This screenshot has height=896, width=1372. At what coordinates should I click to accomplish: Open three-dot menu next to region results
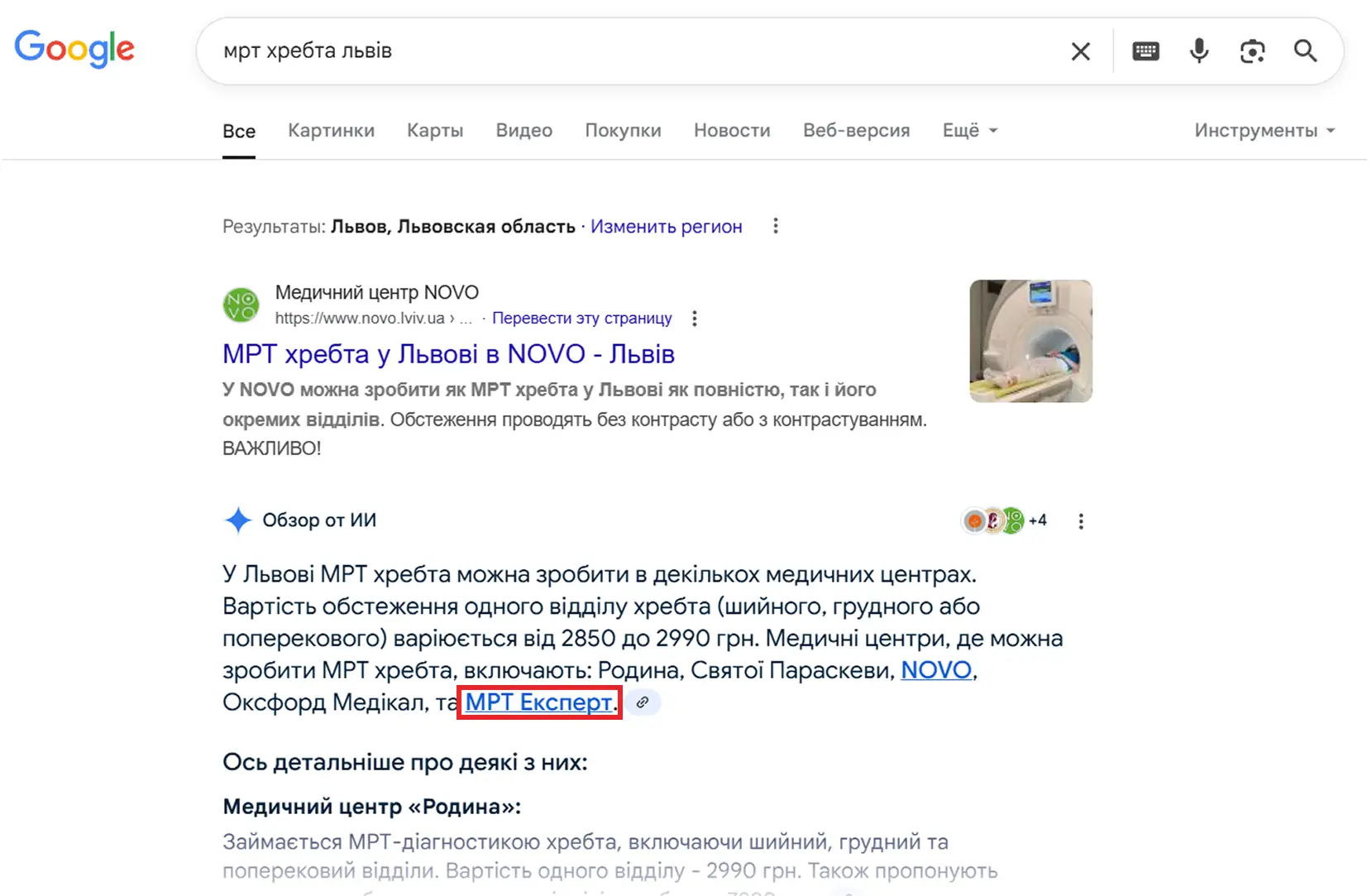pyautogui.click(x=775, y=226)
